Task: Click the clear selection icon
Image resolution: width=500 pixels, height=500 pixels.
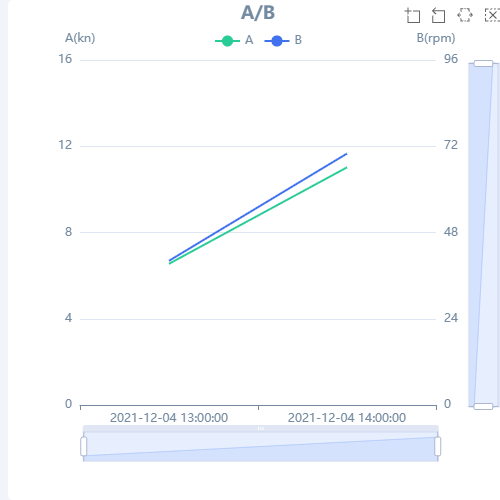Action: [492, 15]
